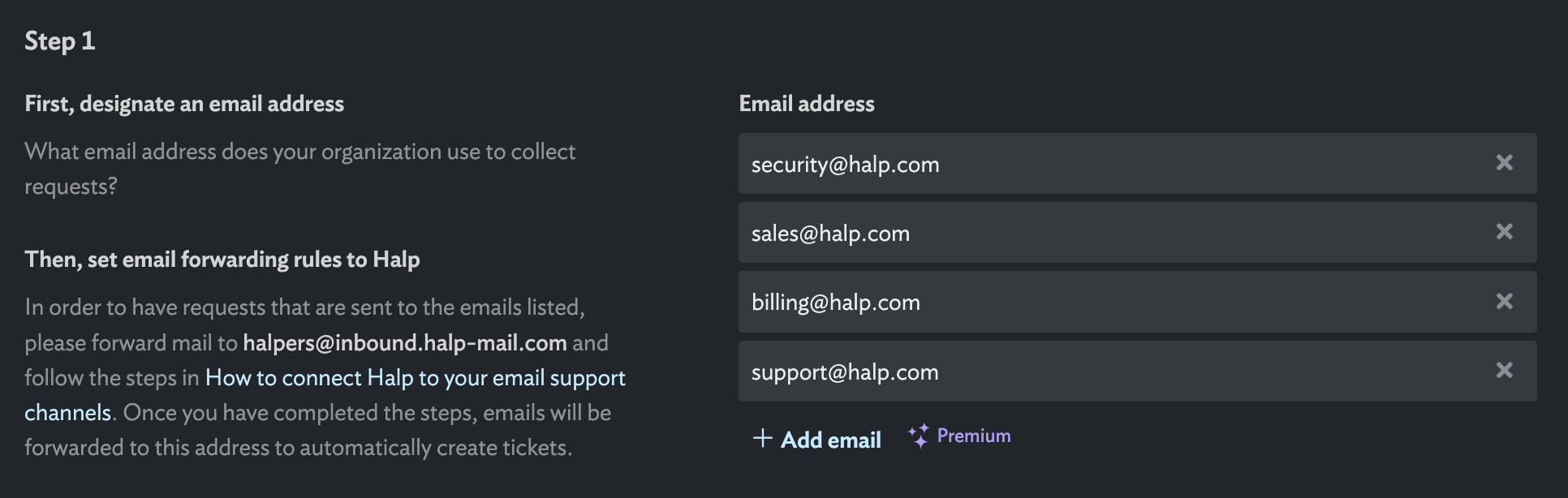
Task: Place cursor in support@halp.com field
Action: [x=1137, y=371]
